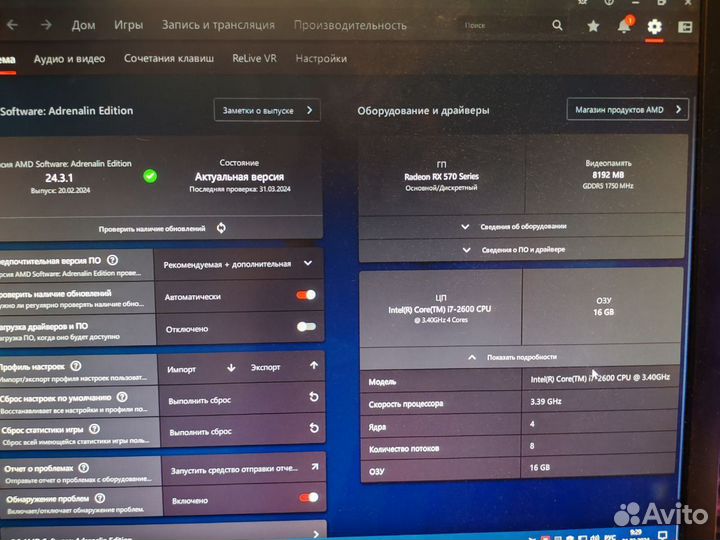Viewport: 720px width, 540px height.
Task: Click the Import down arrow
Action: [231, 368]
